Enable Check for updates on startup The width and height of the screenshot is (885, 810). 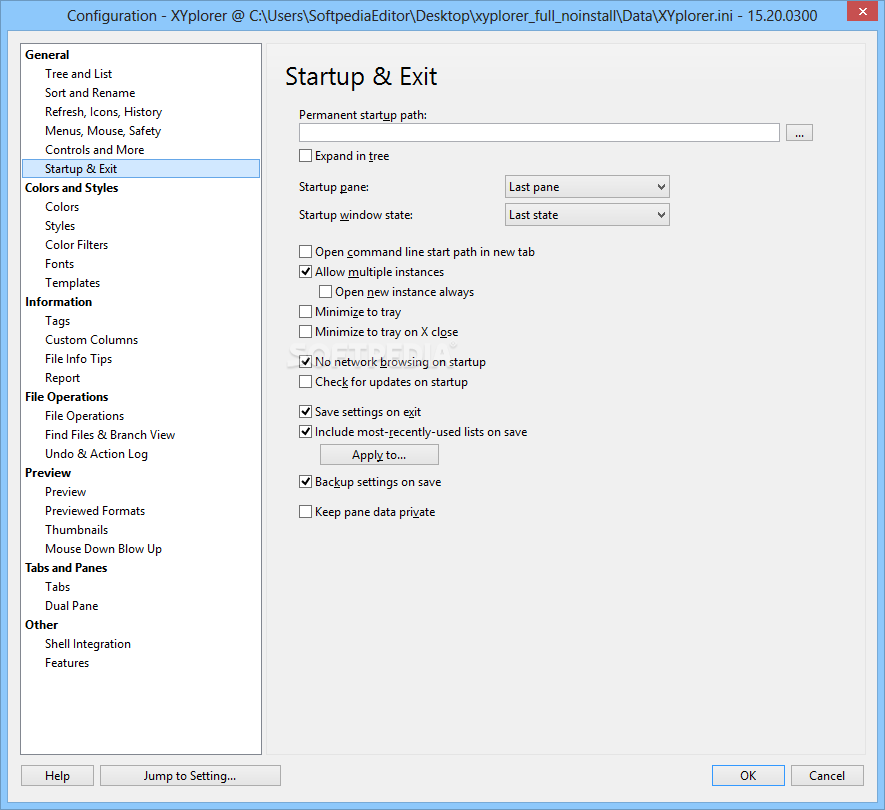[305, 382]
